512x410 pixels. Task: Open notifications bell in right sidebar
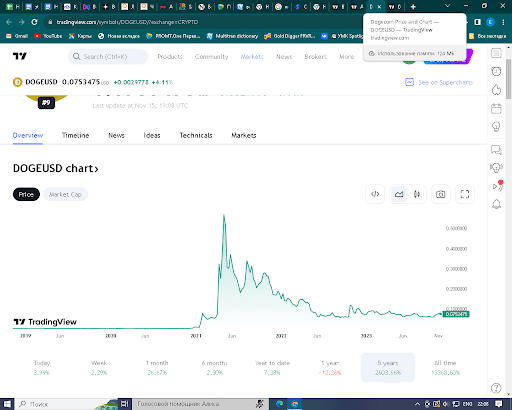tap(496, 204)
